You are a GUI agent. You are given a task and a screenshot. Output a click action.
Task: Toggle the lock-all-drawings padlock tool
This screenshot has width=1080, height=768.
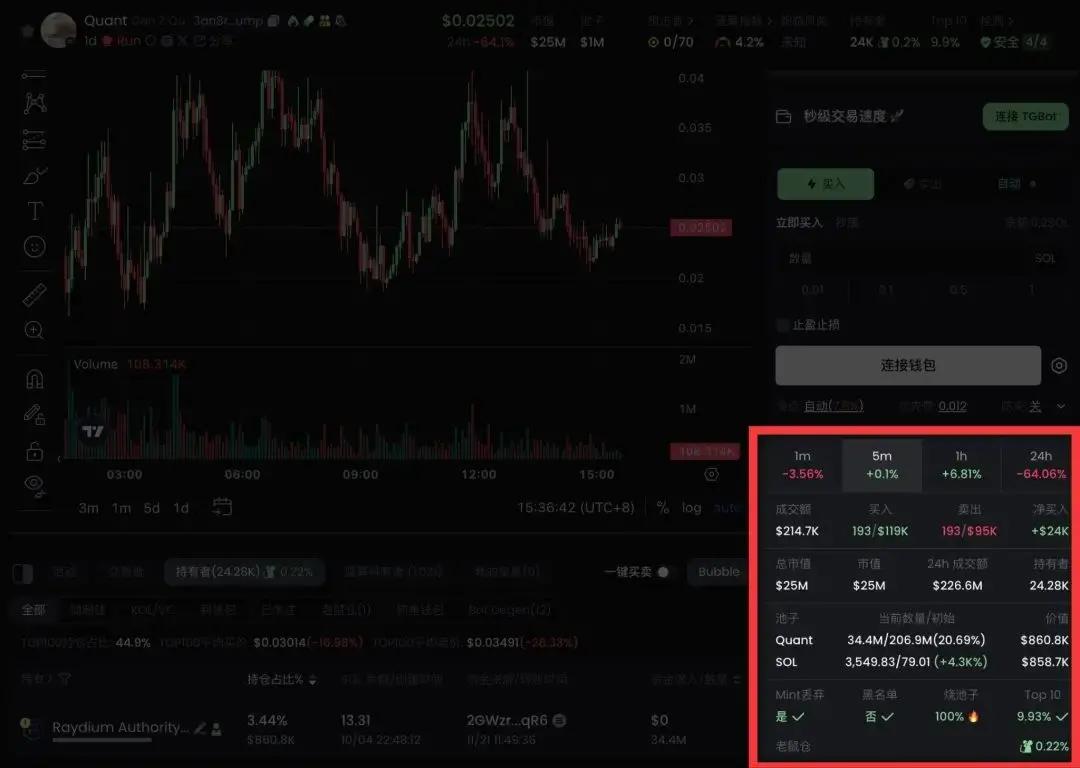tap(34, 451)
